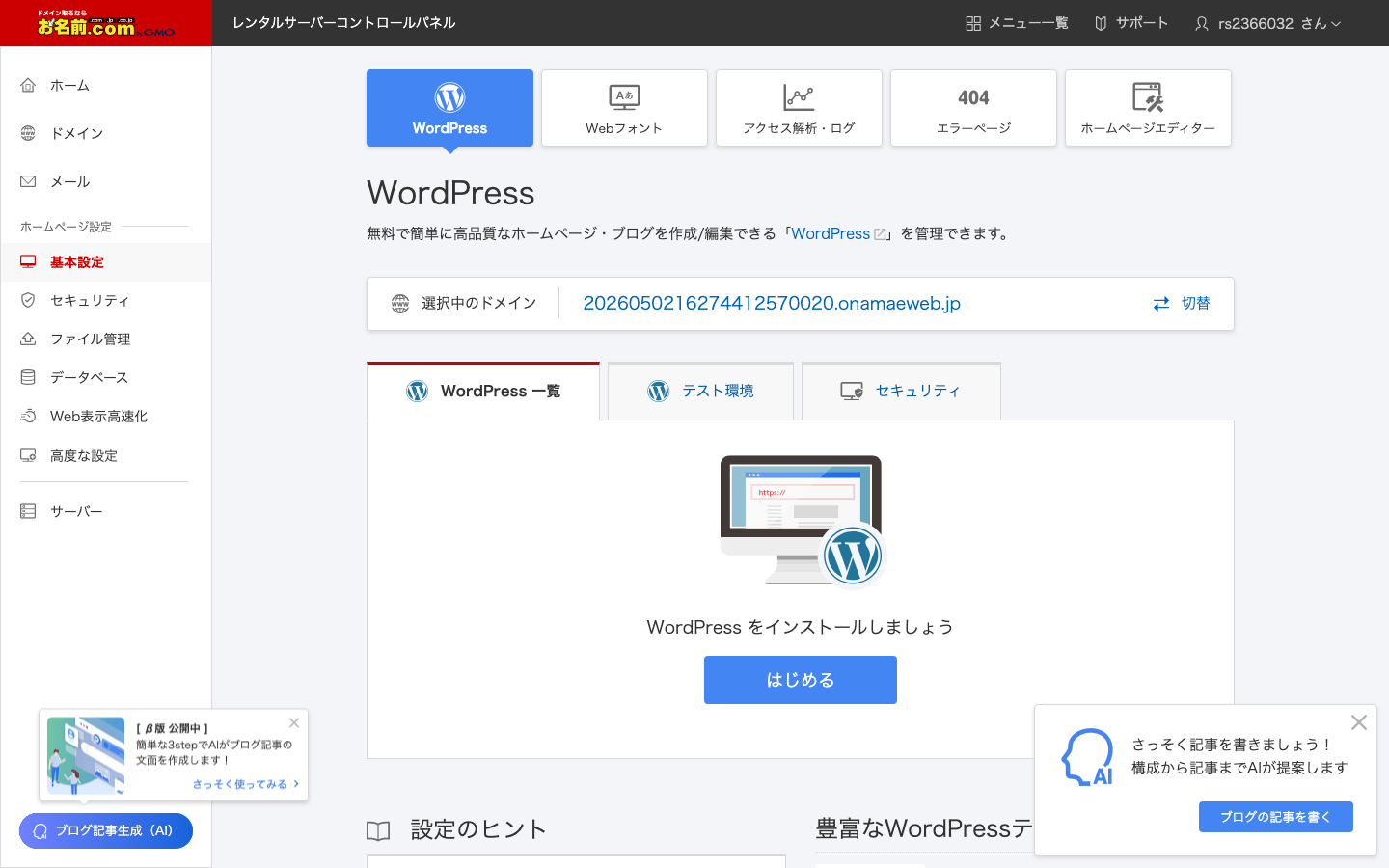Switch to the セキュリティ tab
Viewport: 1389px width, 868px height.
click(901, 391)
